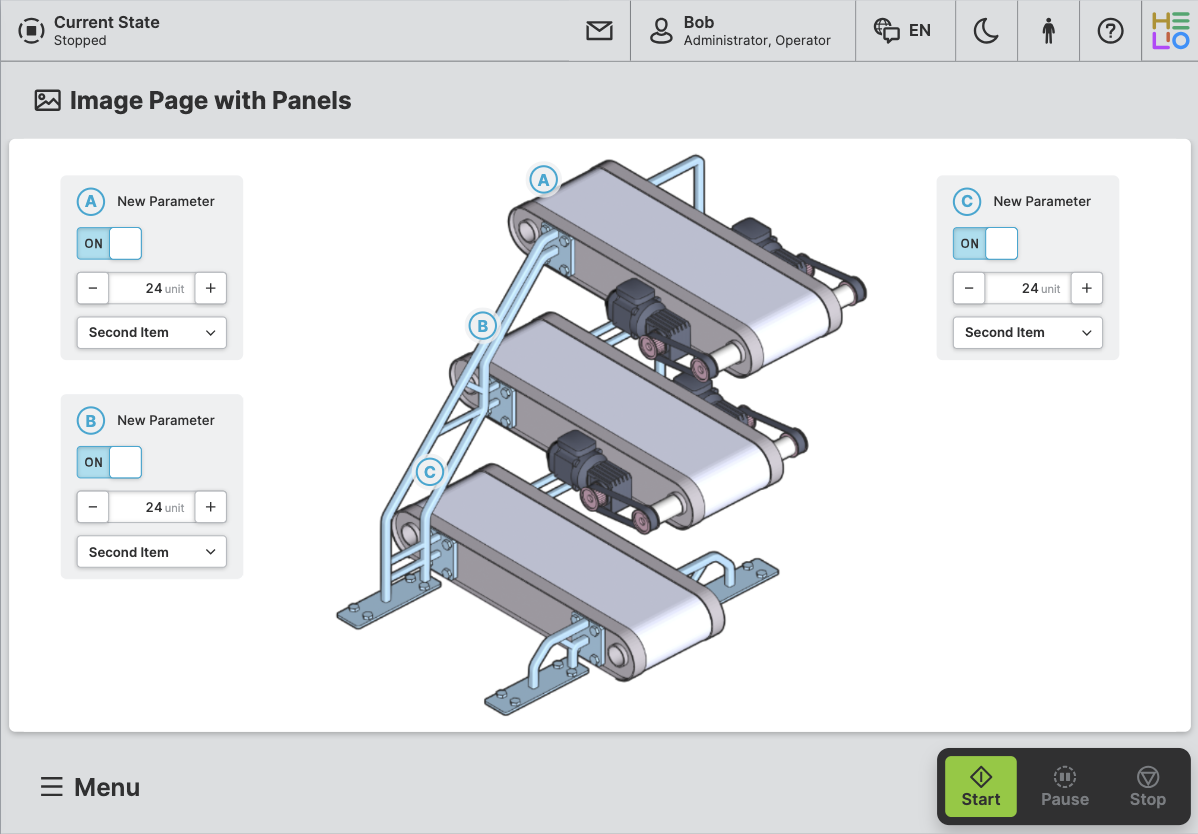
Task: Open the hamburger Menu
Action: (x=90, y=787)
